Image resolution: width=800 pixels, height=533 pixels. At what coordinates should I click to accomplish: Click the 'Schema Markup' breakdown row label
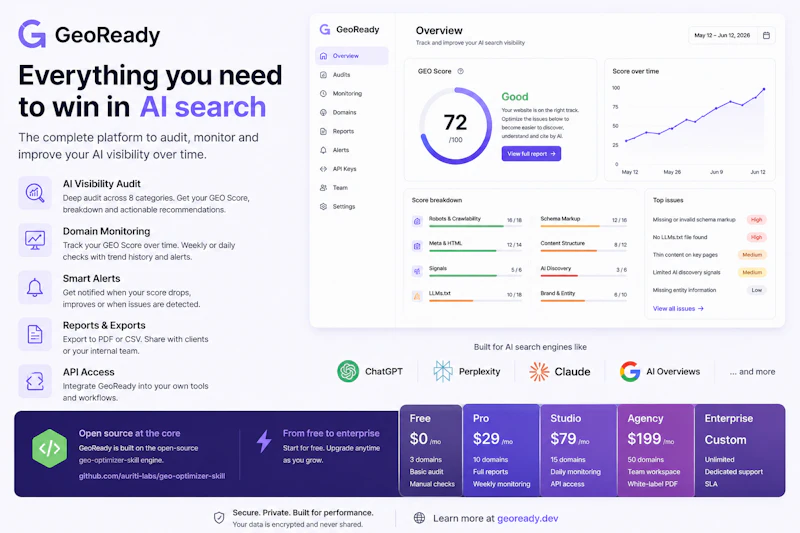pos(560,218)
